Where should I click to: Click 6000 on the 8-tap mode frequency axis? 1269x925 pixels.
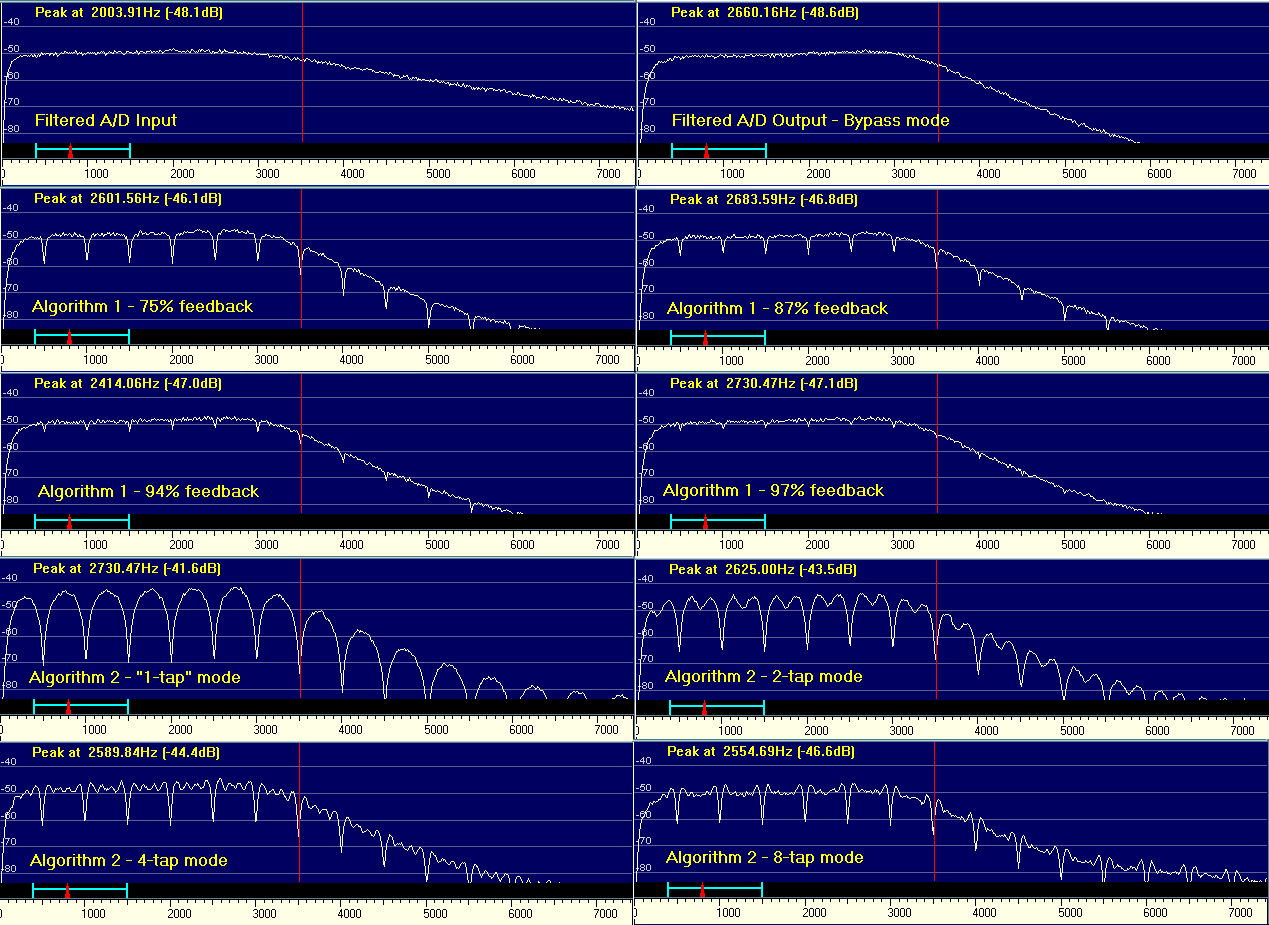click(x=1155, y=913)
